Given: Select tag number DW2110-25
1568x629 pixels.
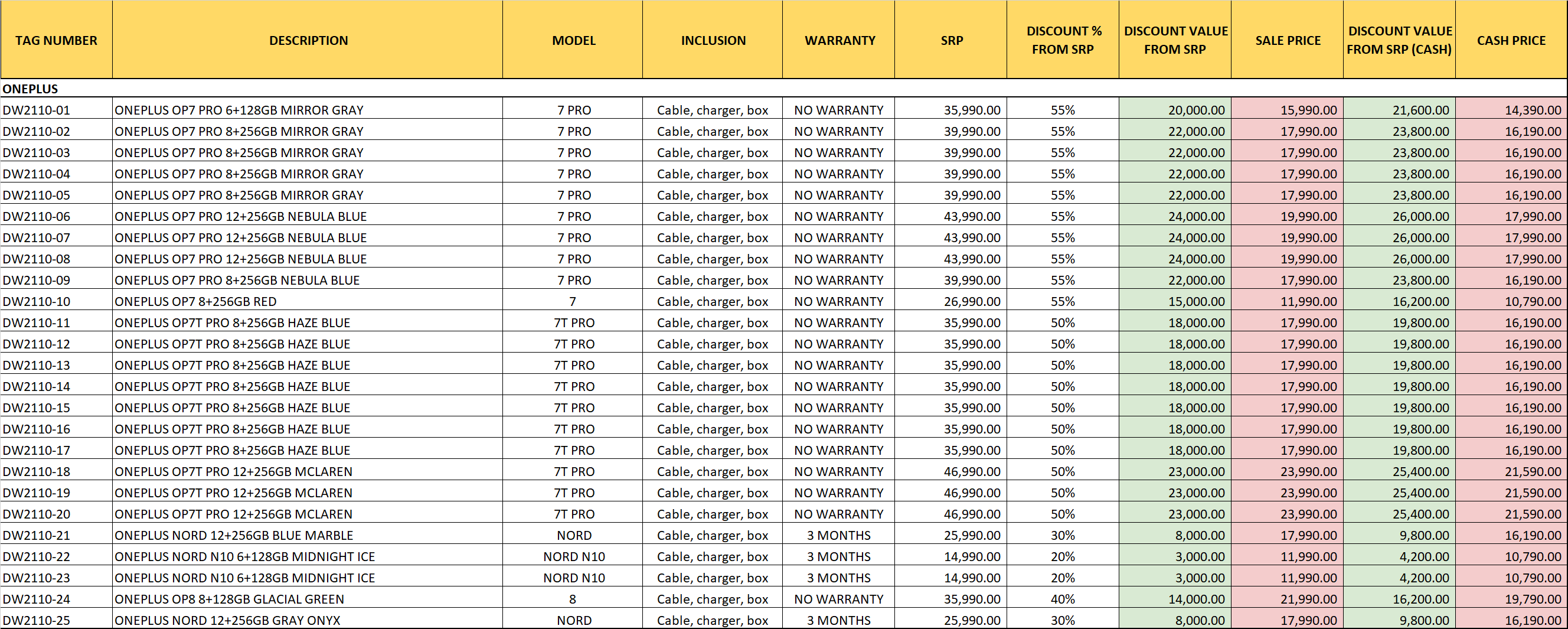Looking at the screenshot, I should coord(56,620).
